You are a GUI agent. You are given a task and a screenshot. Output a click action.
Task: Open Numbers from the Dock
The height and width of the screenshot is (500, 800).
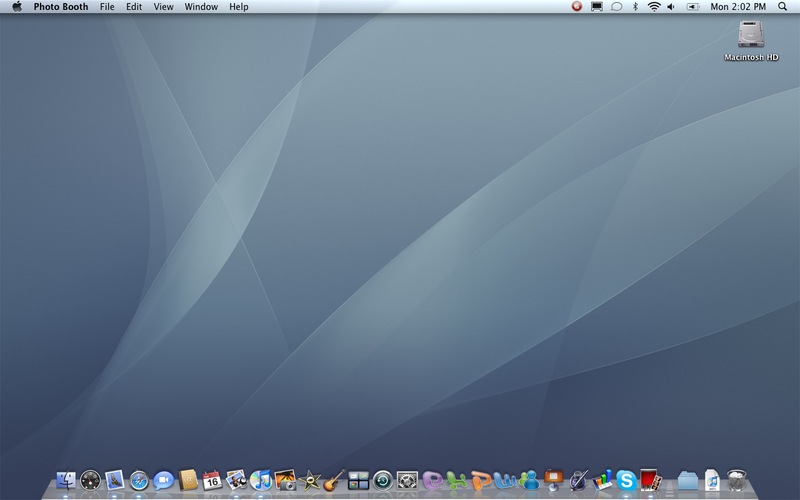tap(602, 480)
